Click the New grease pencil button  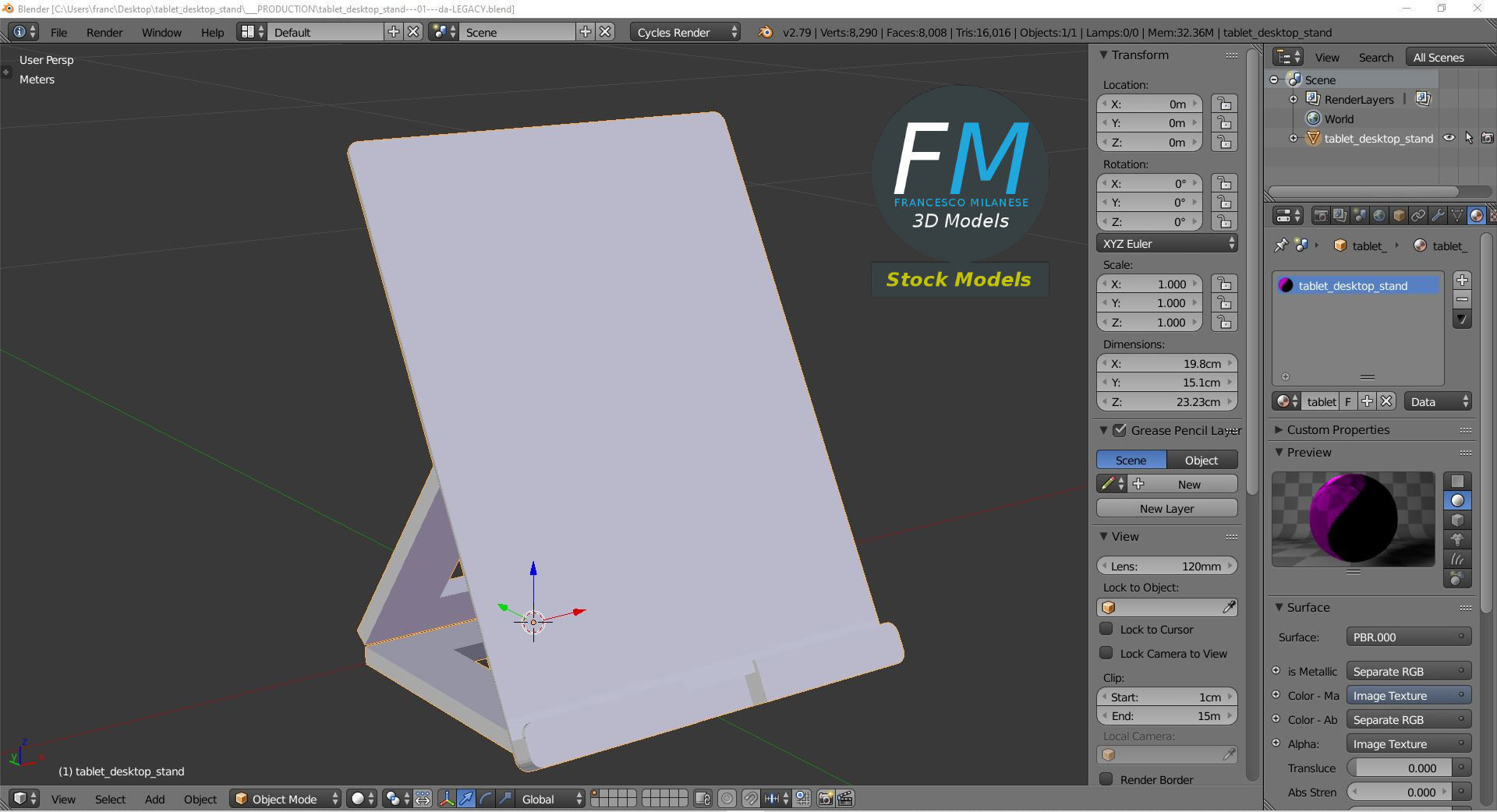click(x=1184, y=484)
